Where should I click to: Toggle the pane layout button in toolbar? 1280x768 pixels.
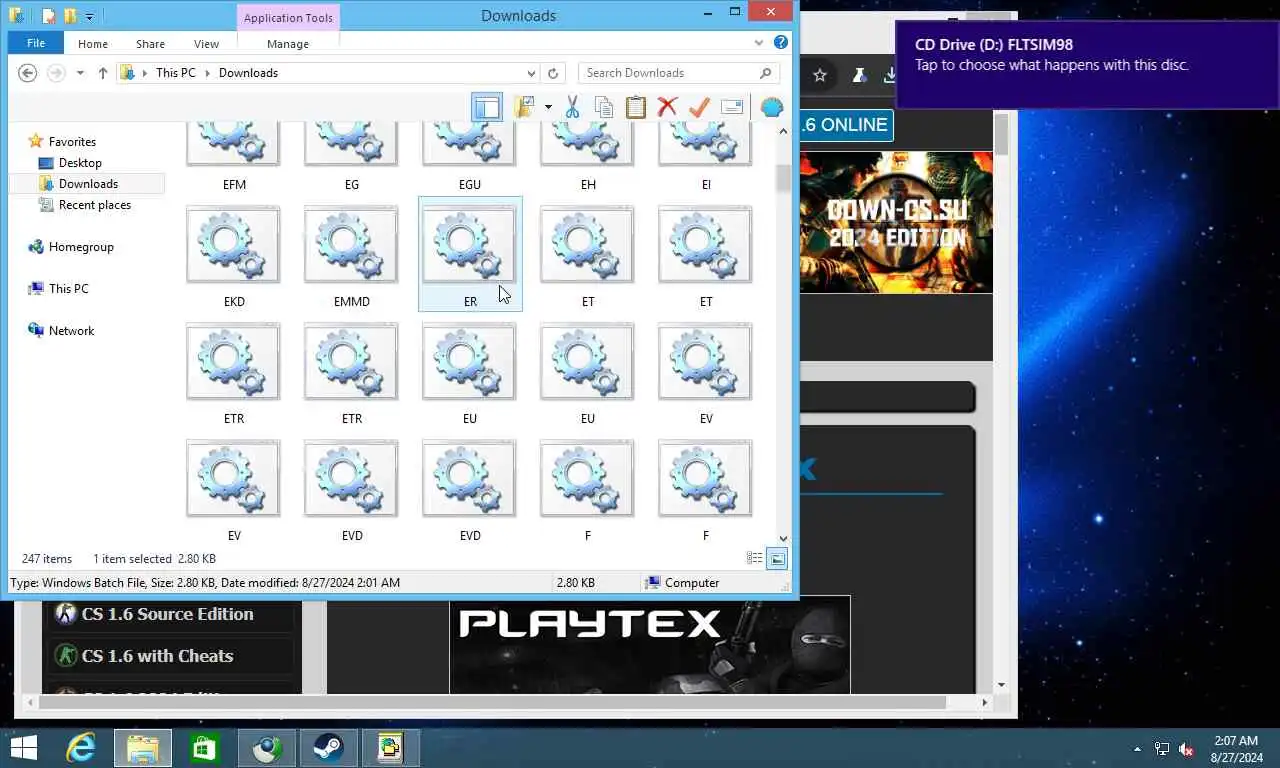point(487,107)
